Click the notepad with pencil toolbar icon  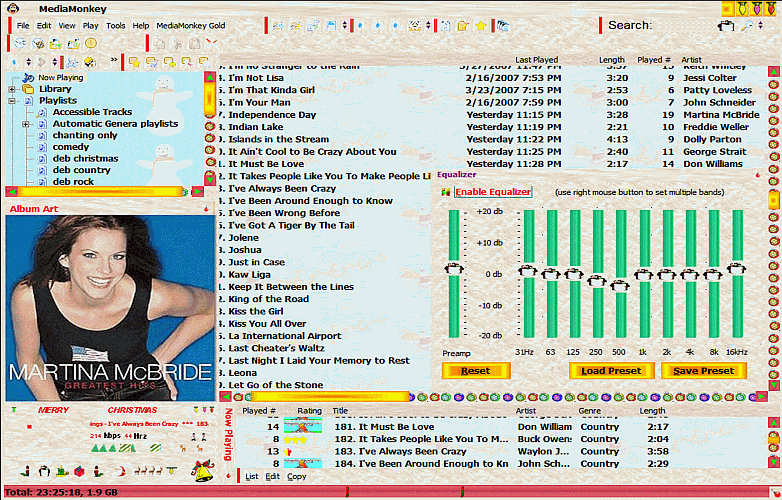pyautogui.click(x=463, y=26)
